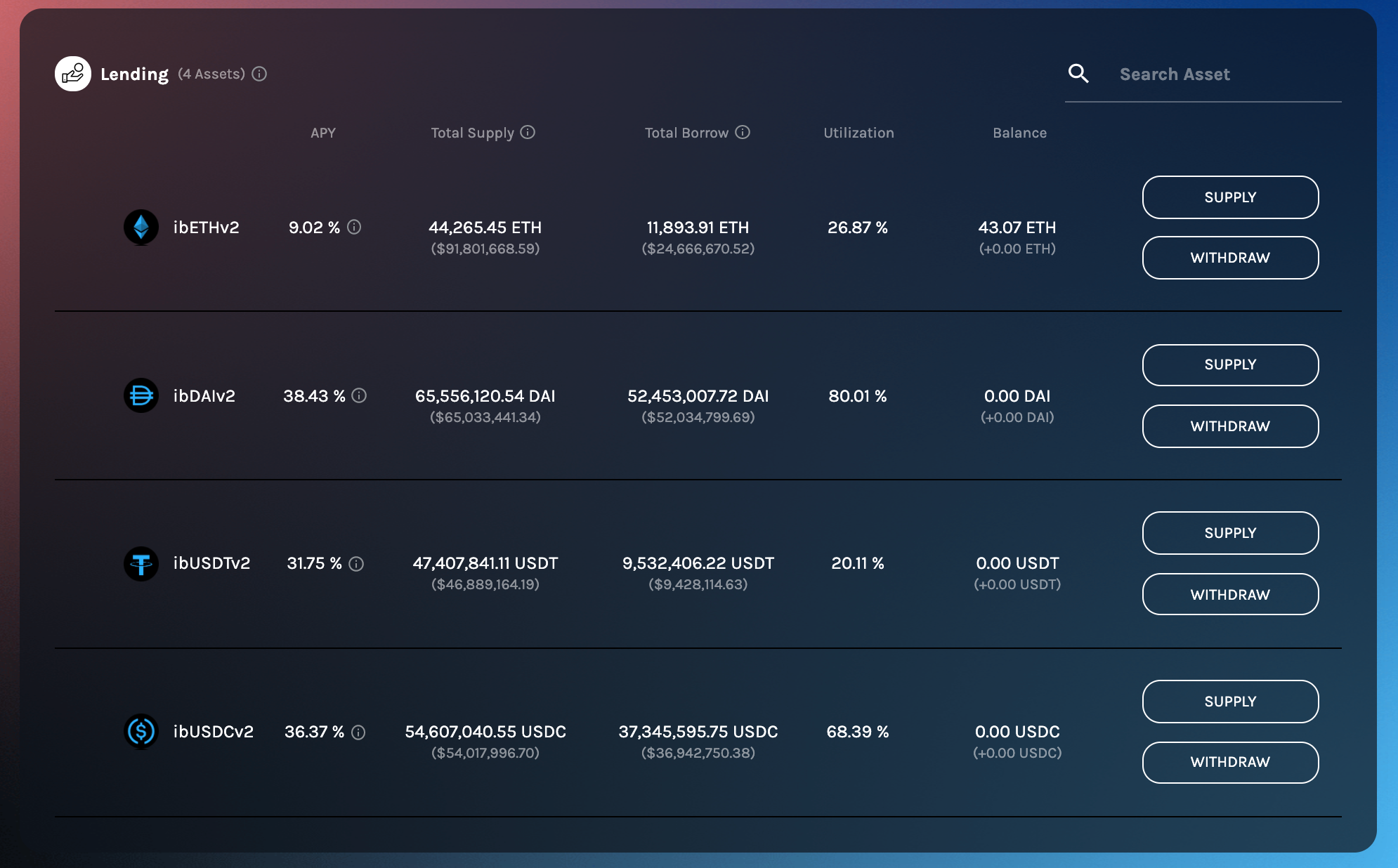This screenshot has width=1398, height=868.
Task: Select the ibDAIv2 asset name
Action: 204,395
